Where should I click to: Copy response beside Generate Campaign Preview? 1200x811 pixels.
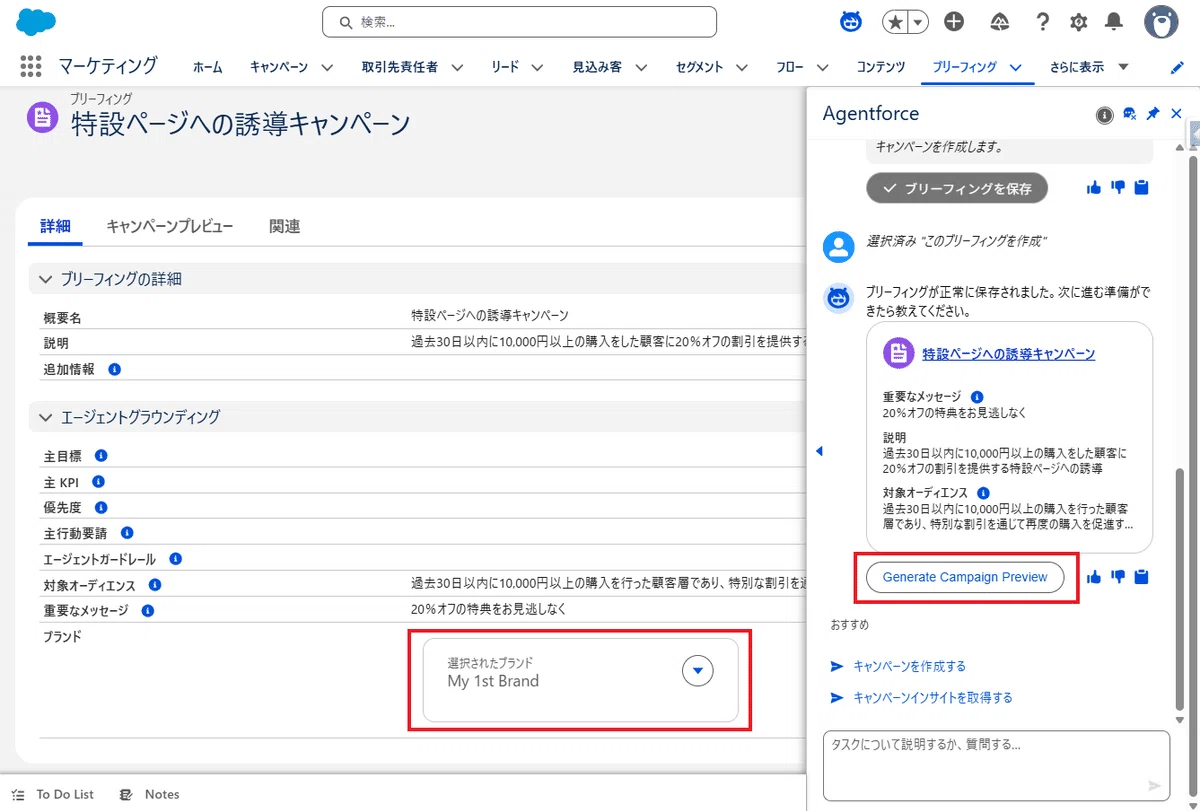1142,577
